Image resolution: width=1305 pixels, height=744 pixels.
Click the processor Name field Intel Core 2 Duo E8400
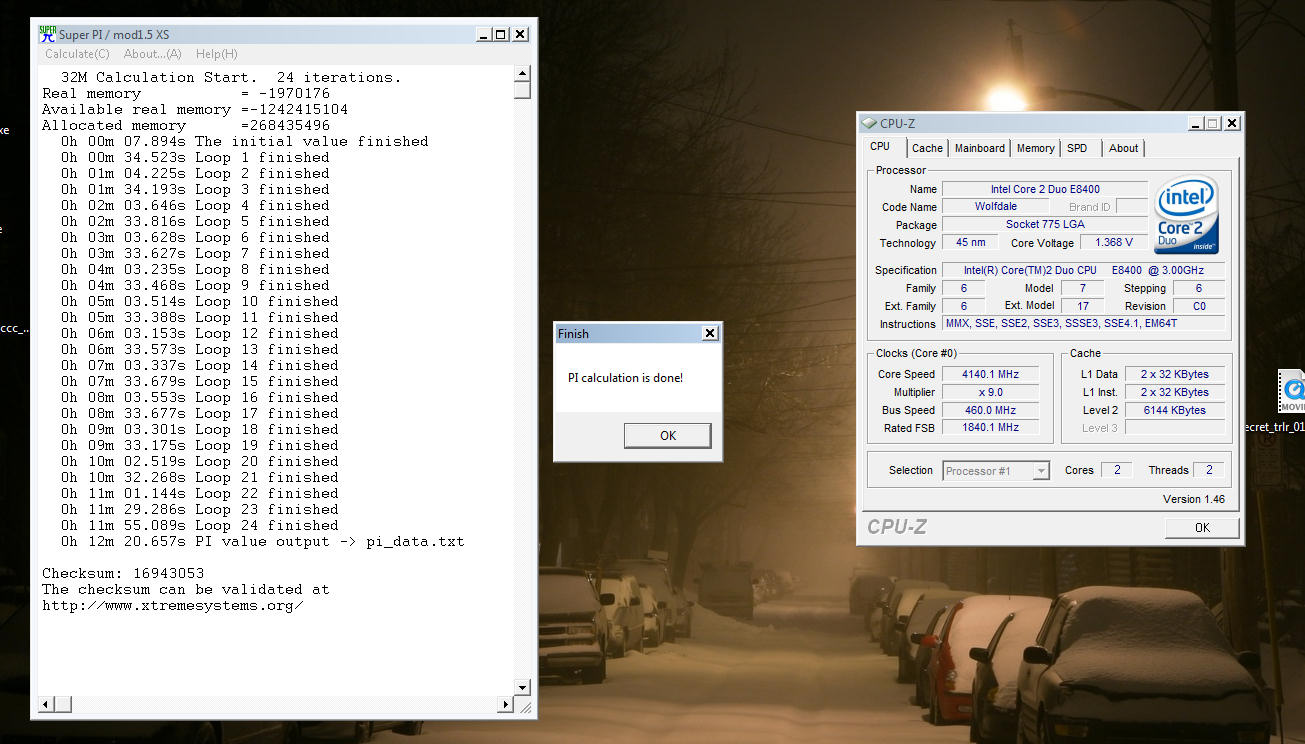pyautogui.click(x=1044, y=189)
